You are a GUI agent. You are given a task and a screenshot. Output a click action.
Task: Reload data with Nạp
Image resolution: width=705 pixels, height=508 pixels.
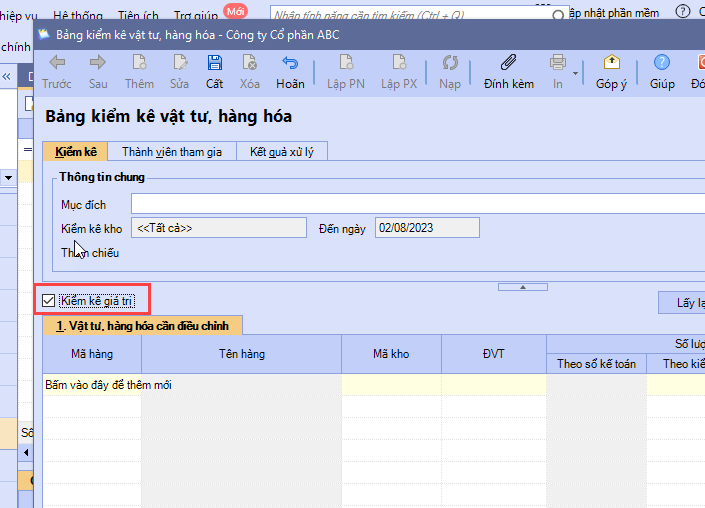coord(450,71)
